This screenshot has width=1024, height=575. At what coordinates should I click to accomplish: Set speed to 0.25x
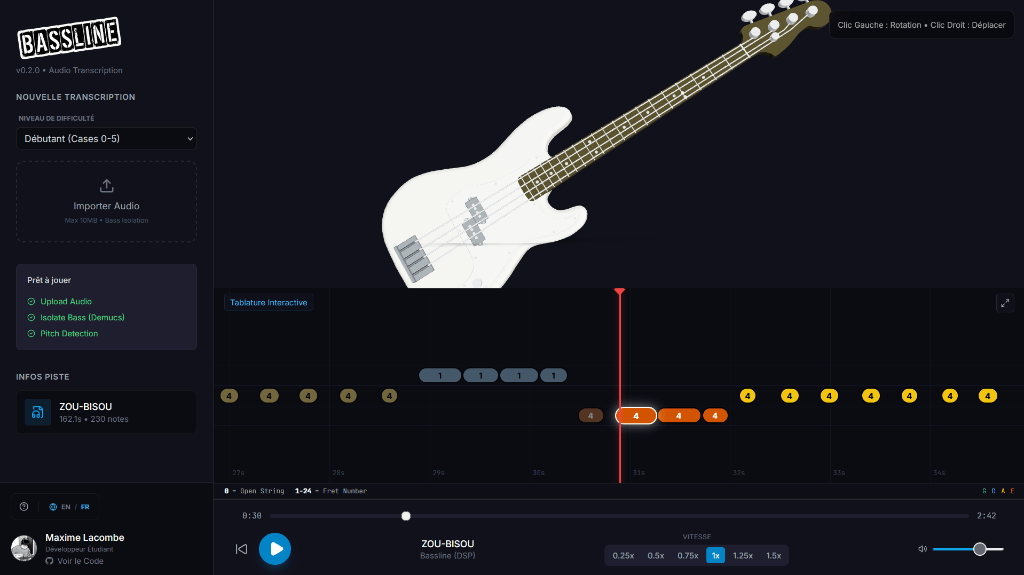(x=623, y=555)
